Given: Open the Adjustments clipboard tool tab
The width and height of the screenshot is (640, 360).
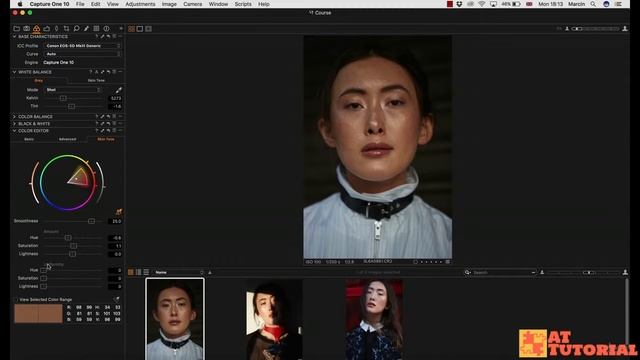Looking at the screenshot, I should tap(96, 29).
